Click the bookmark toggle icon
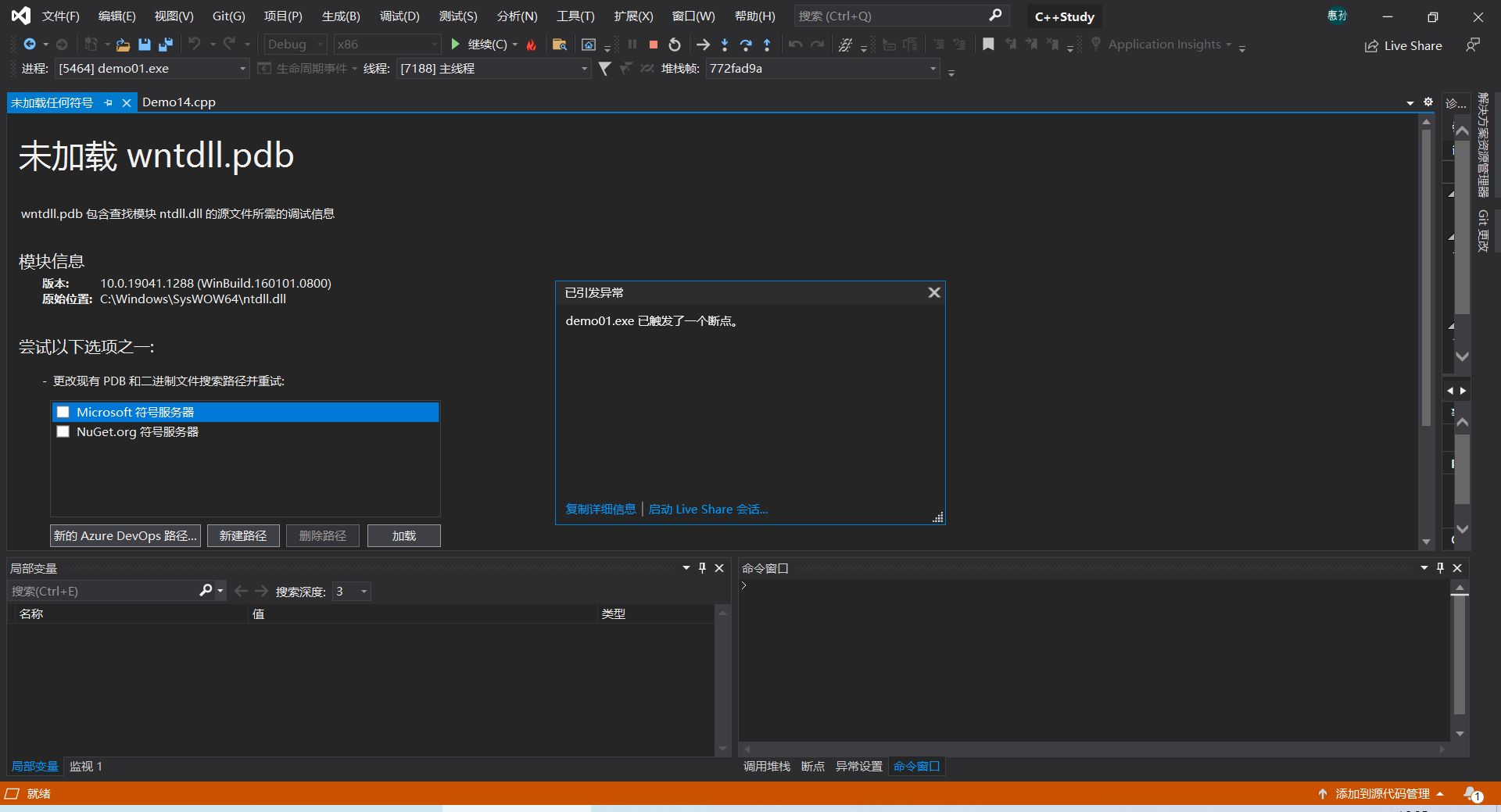Screen dimensions: 1501x812 [x=988, y=45]
